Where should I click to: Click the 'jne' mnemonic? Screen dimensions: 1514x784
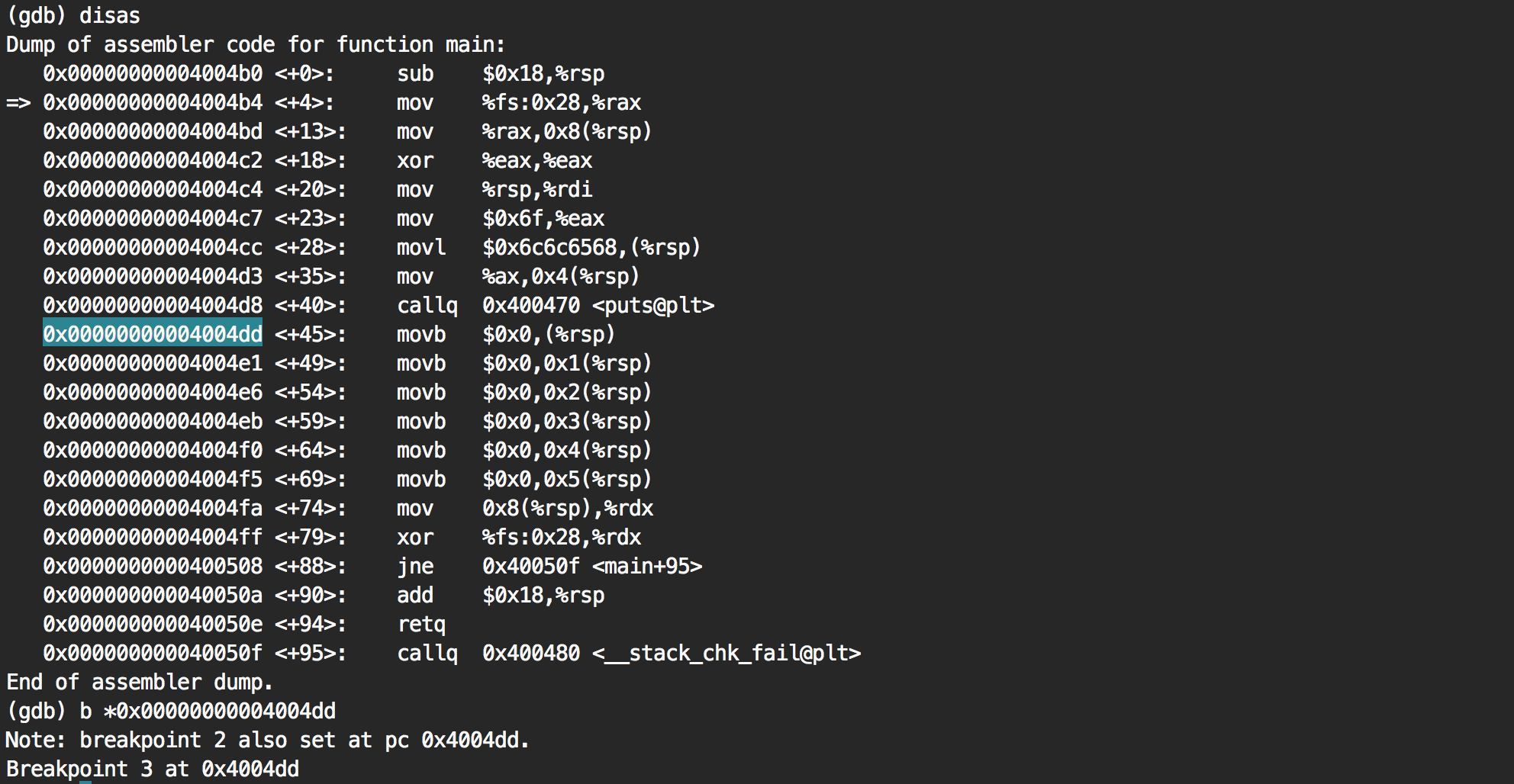click(415, 566)
